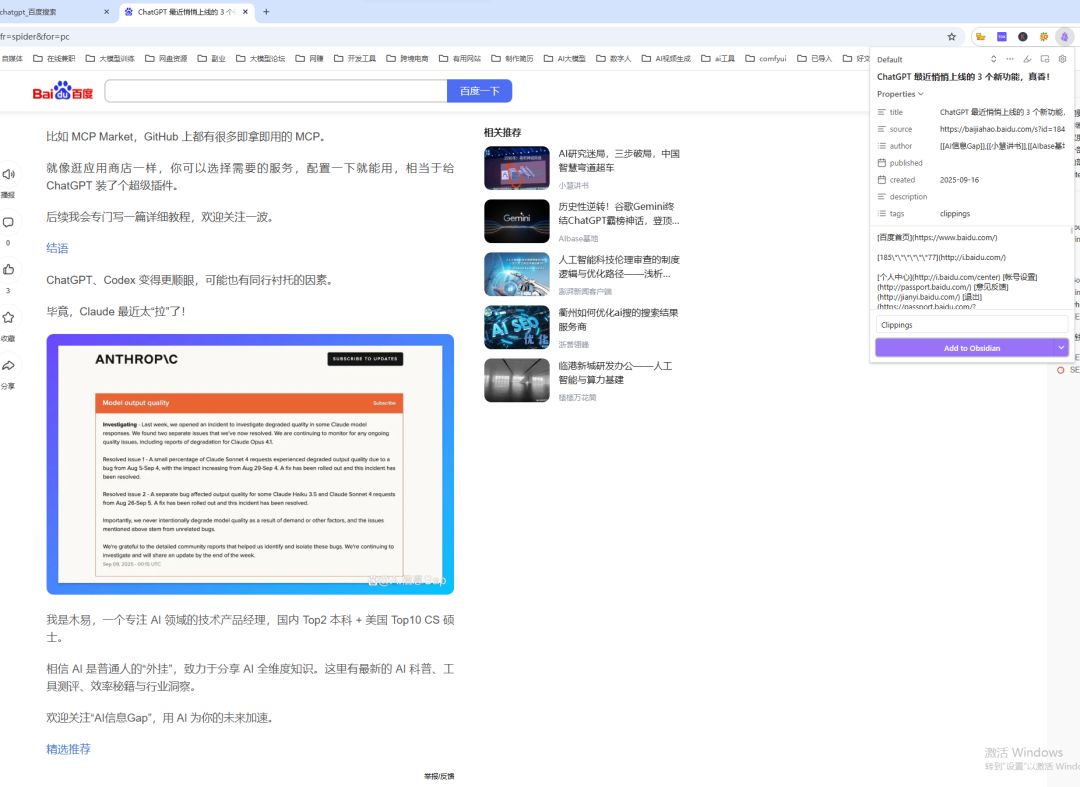Open the comfyui bookmark in the bookmarks bar
This screenshot has width=1080, height=787.
pyautogui.click(x=765, y=58)
